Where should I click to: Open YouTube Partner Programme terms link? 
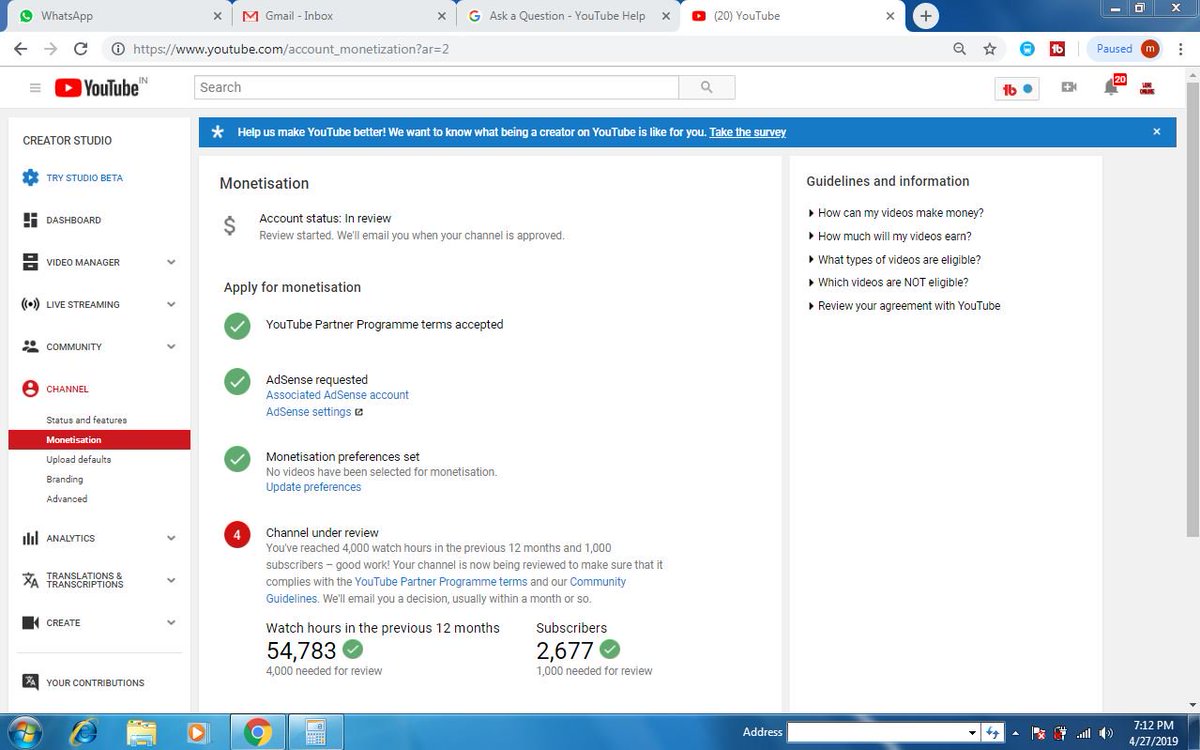tap(441, 582)
